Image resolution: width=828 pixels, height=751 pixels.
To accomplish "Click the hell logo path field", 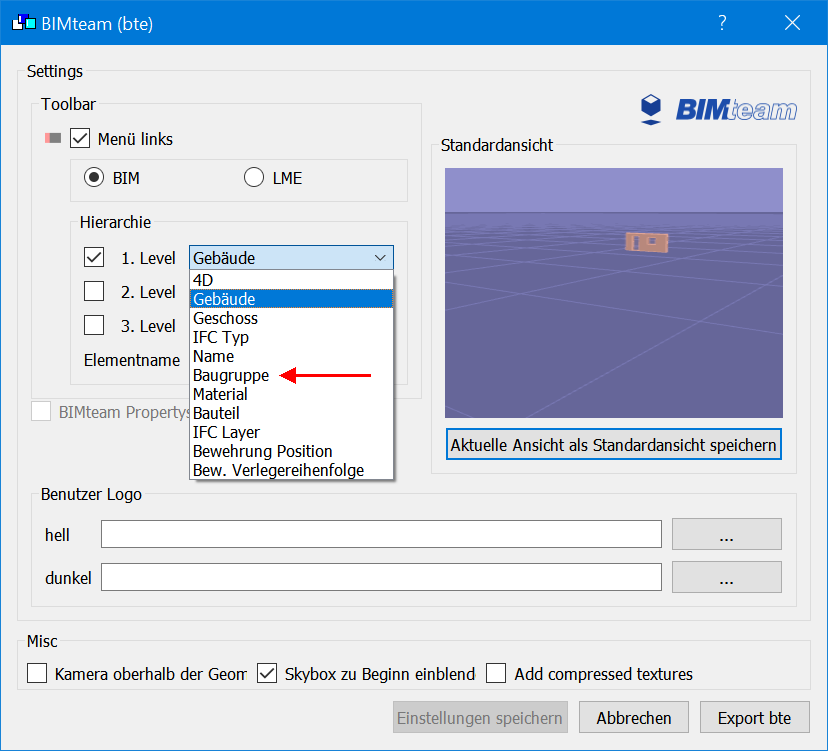I will (381, 534).
